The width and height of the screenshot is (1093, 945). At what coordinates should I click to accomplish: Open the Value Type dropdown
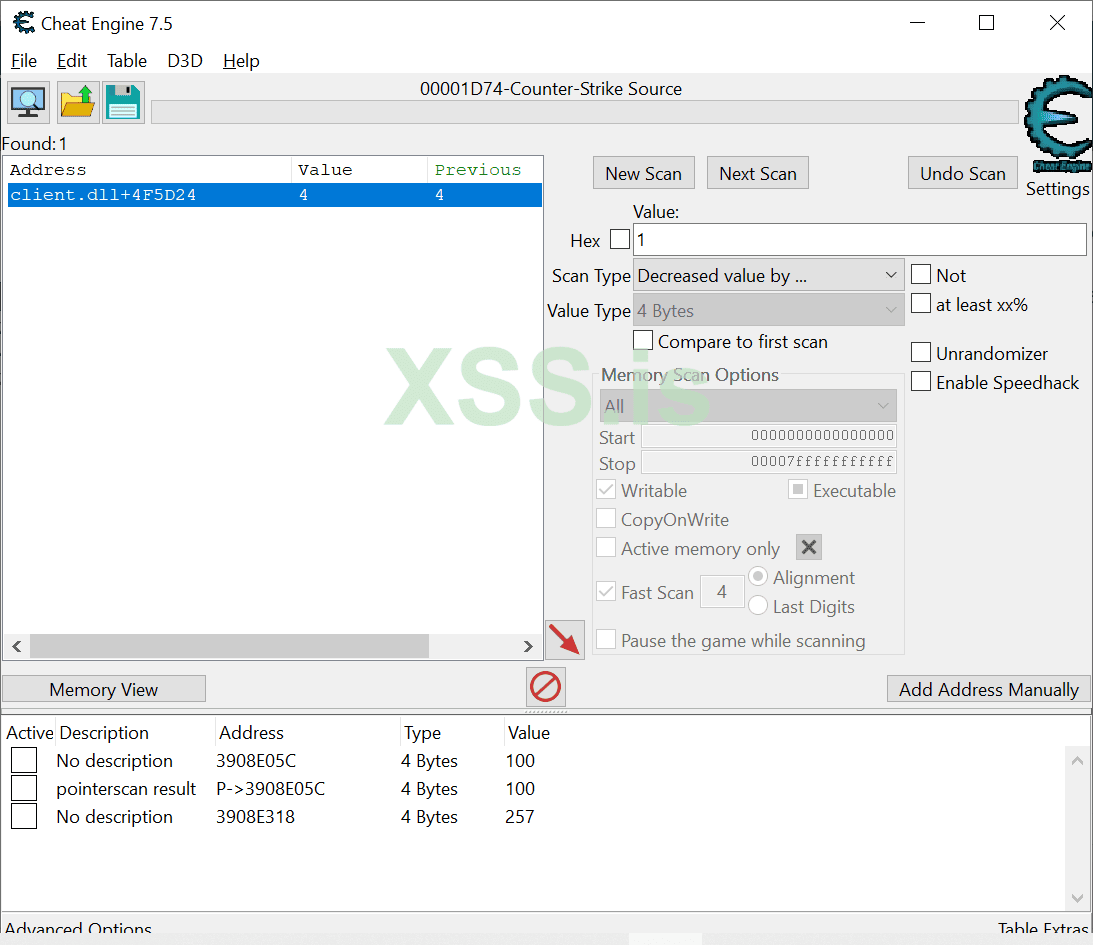click(768, 310)
